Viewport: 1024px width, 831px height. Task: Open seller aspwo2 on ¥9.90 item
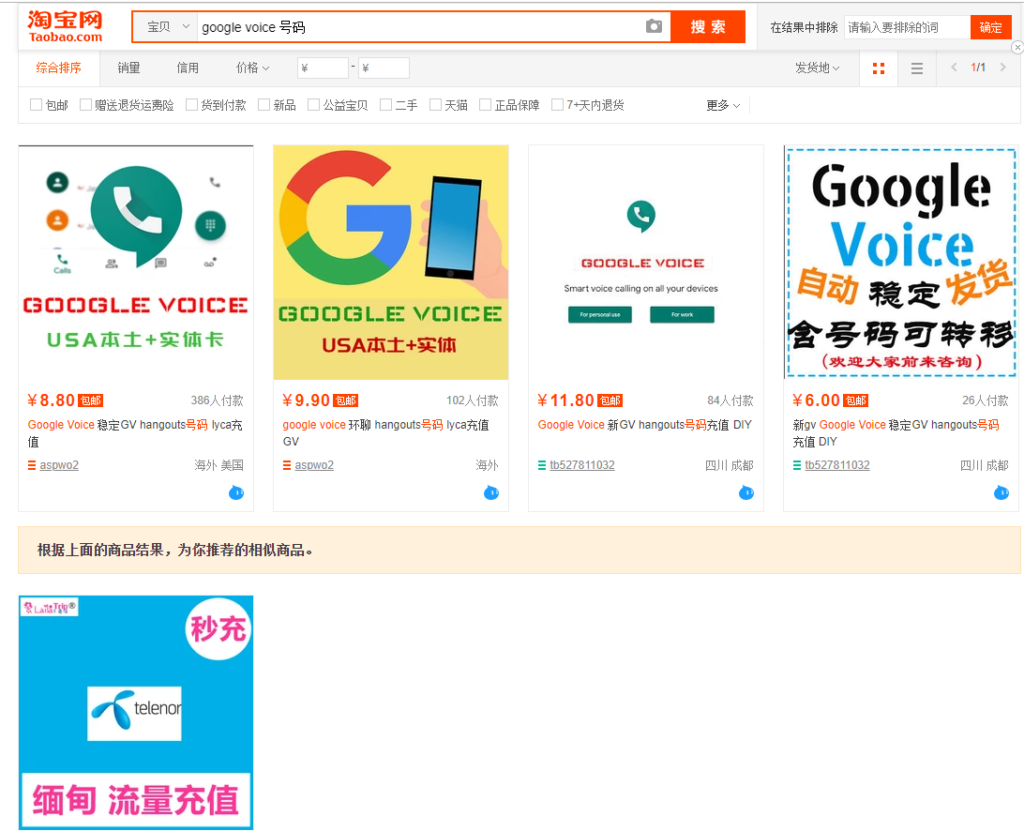314,465
